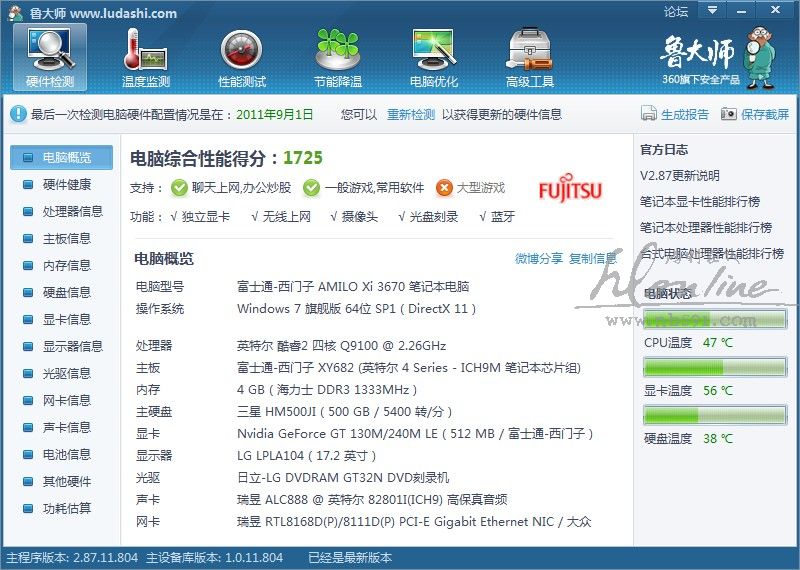Click the 保存截屏 link
Image resolution: width=800 pixels, height=570 pixels.
point(765,114)
